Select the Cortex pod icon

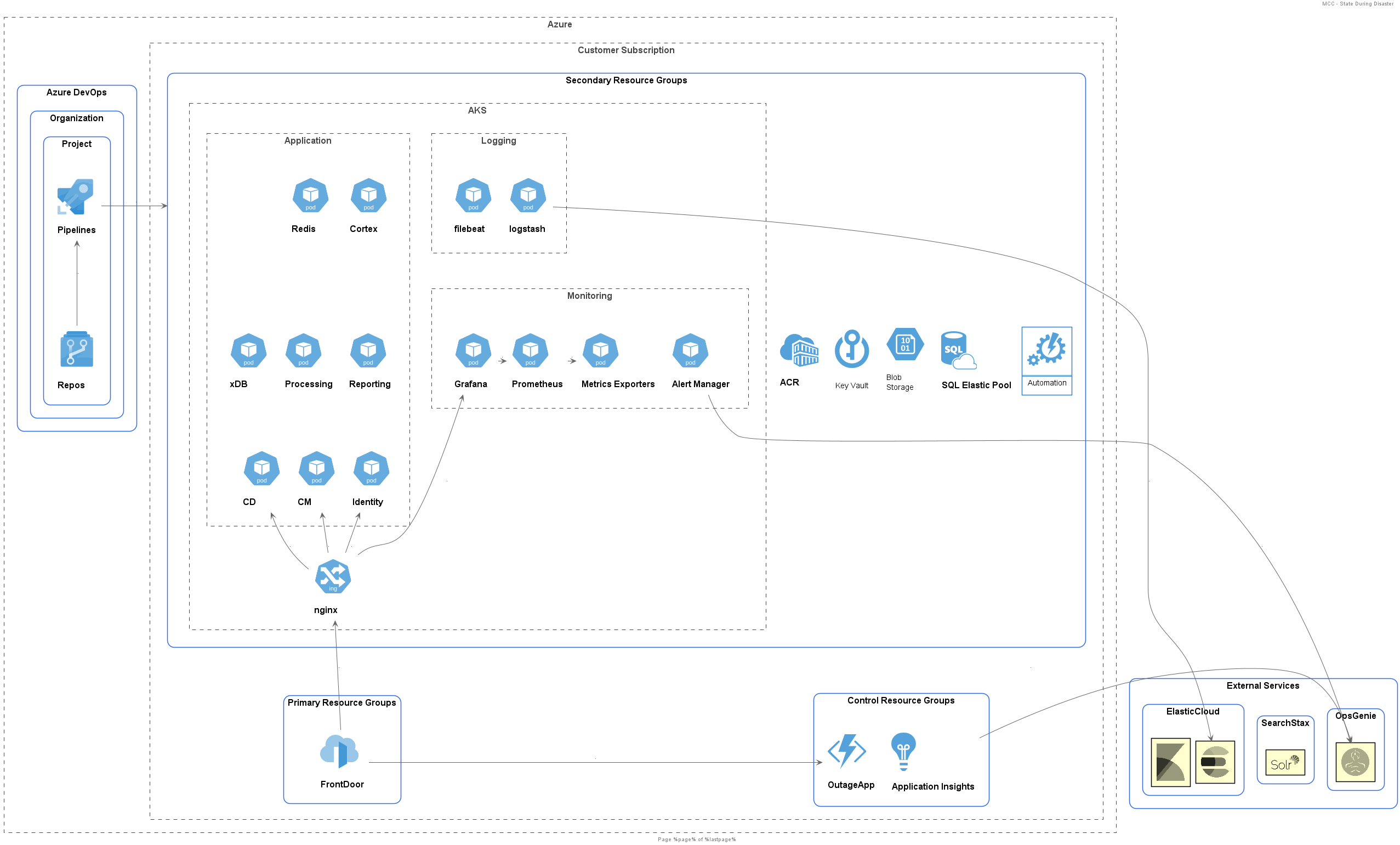[369, 195]
